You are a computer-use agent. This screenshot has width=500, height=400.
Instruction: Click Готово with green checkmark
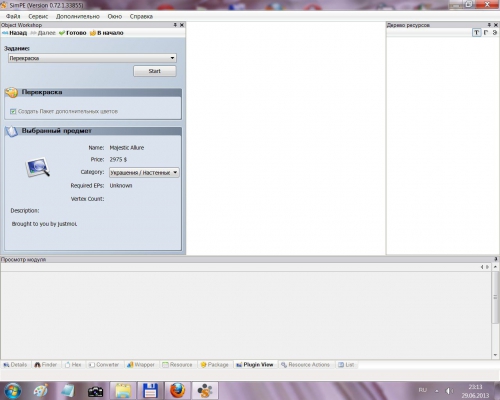pos(73,33)
